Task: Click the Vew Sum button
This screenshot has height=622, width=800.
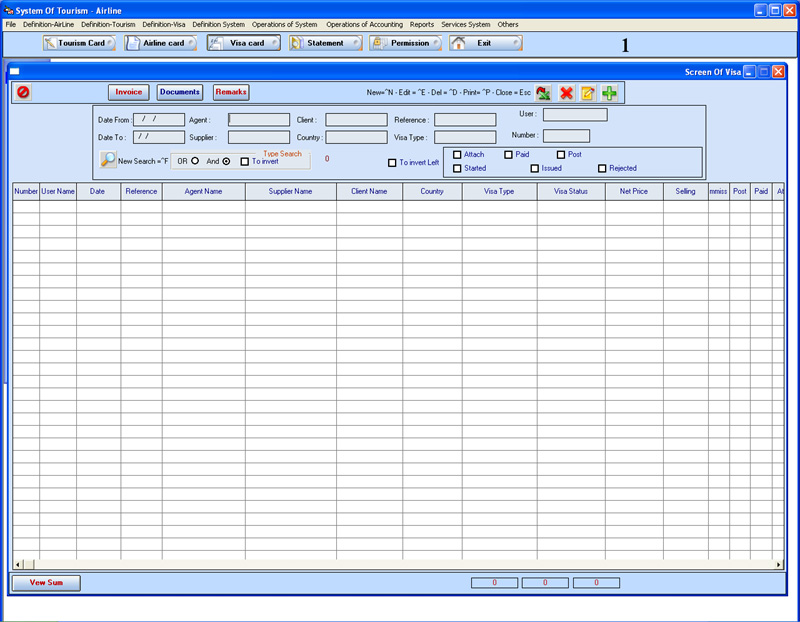Action: (x=46, y=582)
